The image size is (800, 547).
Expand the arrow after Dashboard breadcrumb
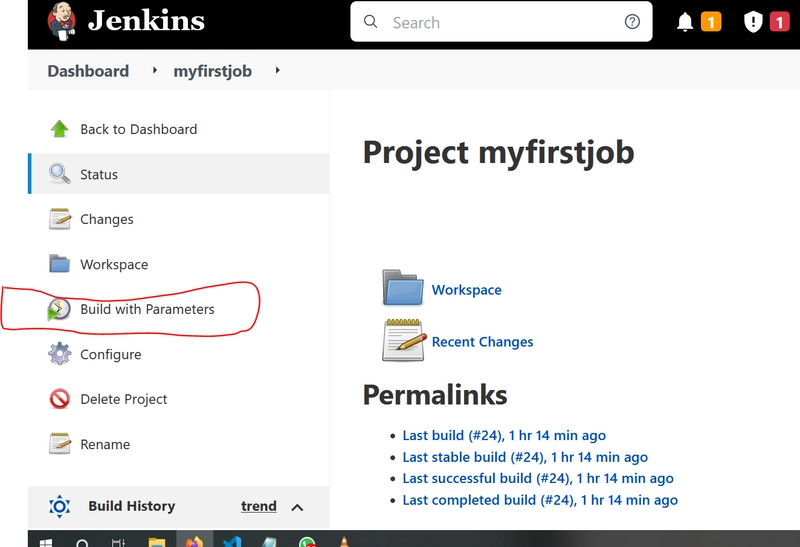point(155,71)
